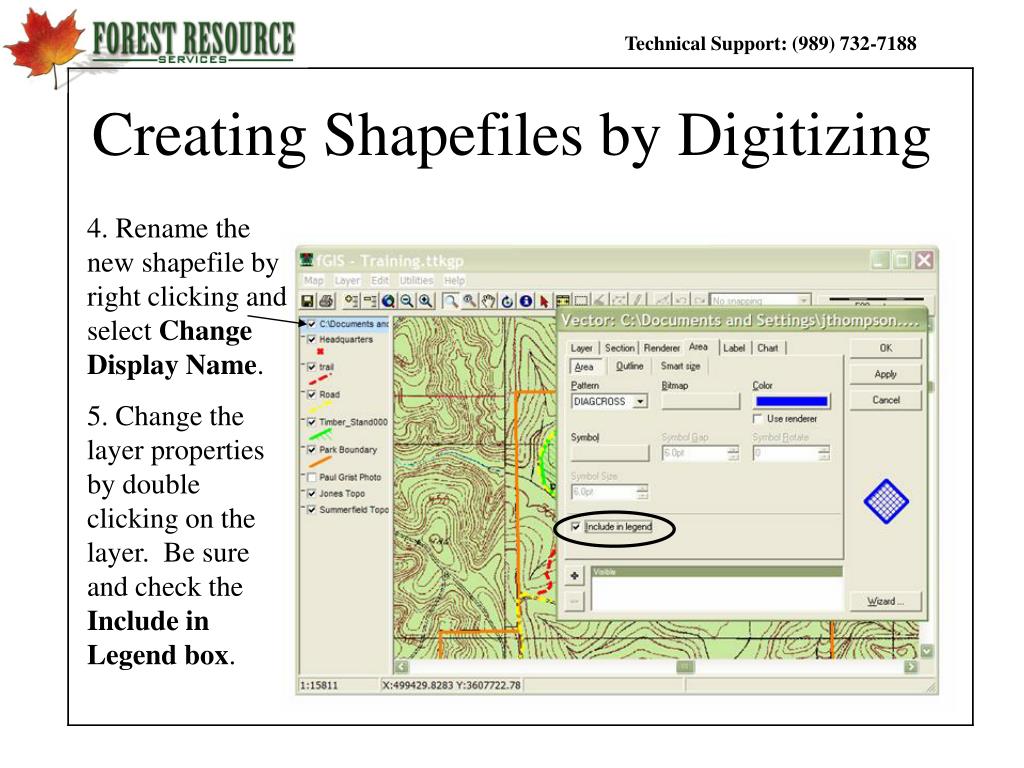This screenshot has height=768, width=1024.
Task: Click the empty Bitmap picker button
Action: (701, 401)
